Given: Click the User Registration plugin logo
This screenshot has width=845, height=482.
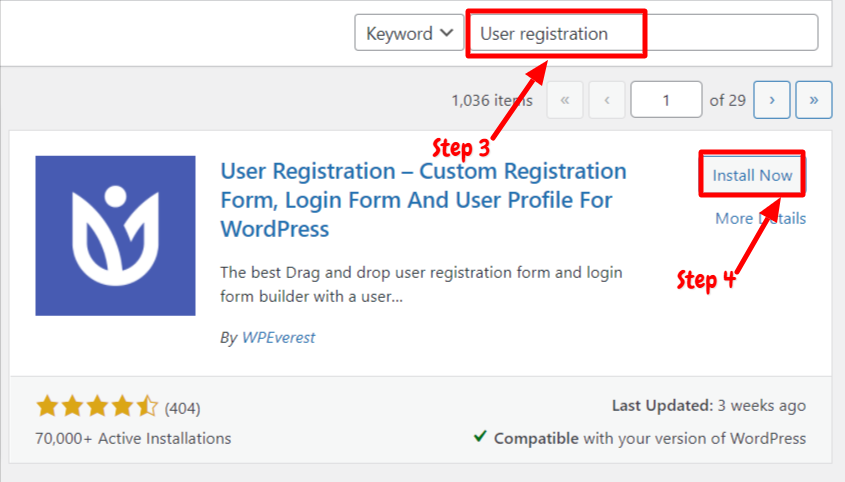Looking at the screenshot, I should 115,236.
